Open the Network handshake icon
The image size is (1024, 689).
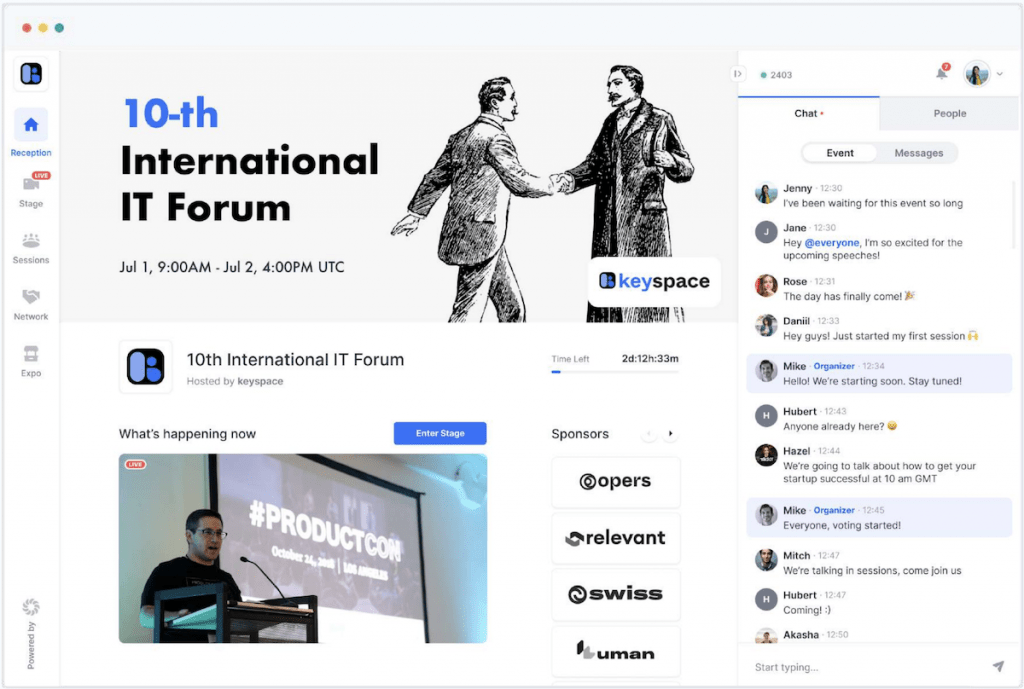tap(31, 297)
